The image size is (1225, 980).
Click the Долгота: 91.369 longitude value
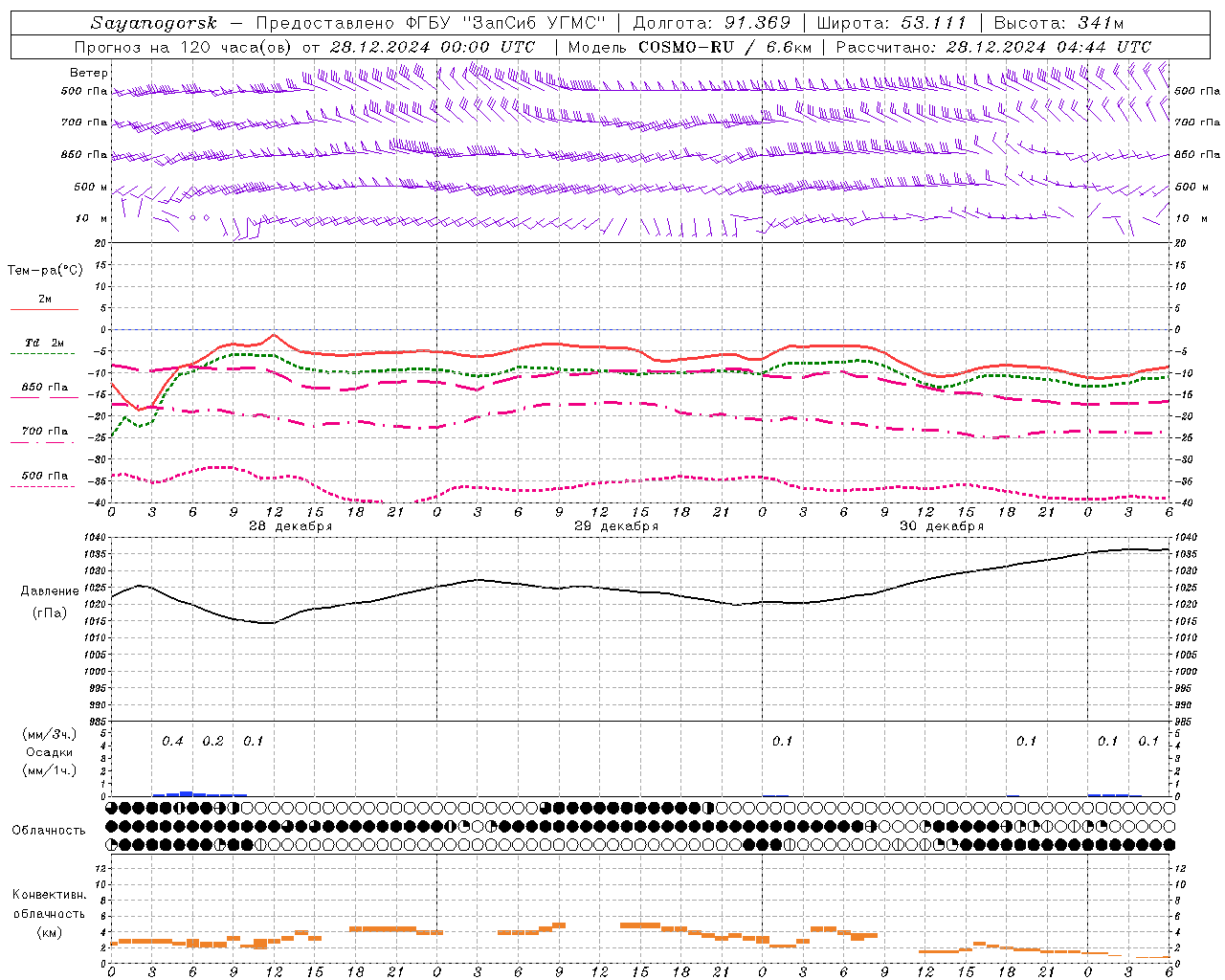tap(712, 23)
